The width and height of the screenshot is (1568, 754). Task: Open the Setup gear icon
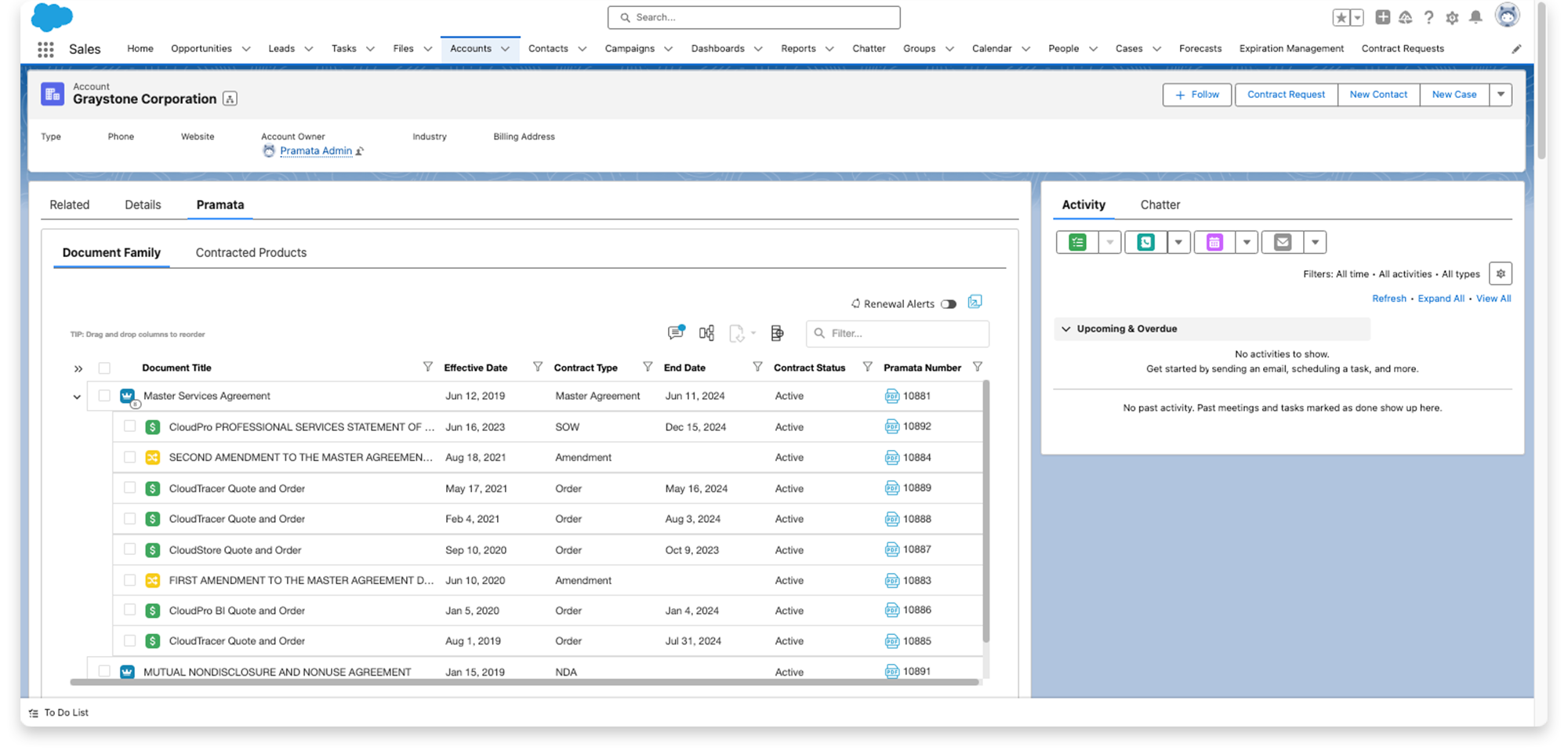tap(1452, 17)
